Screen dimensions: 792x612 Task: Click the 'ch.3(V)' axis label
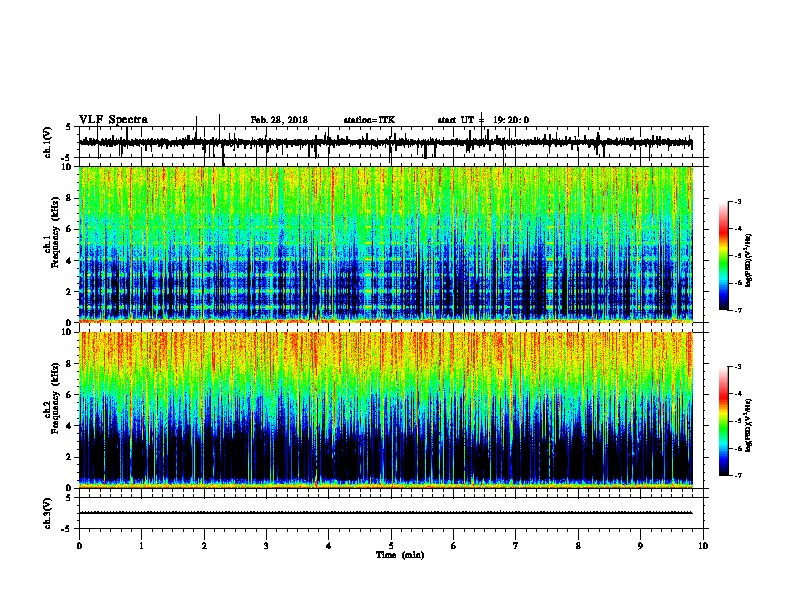pyautogui.click(x=48, y=513)
